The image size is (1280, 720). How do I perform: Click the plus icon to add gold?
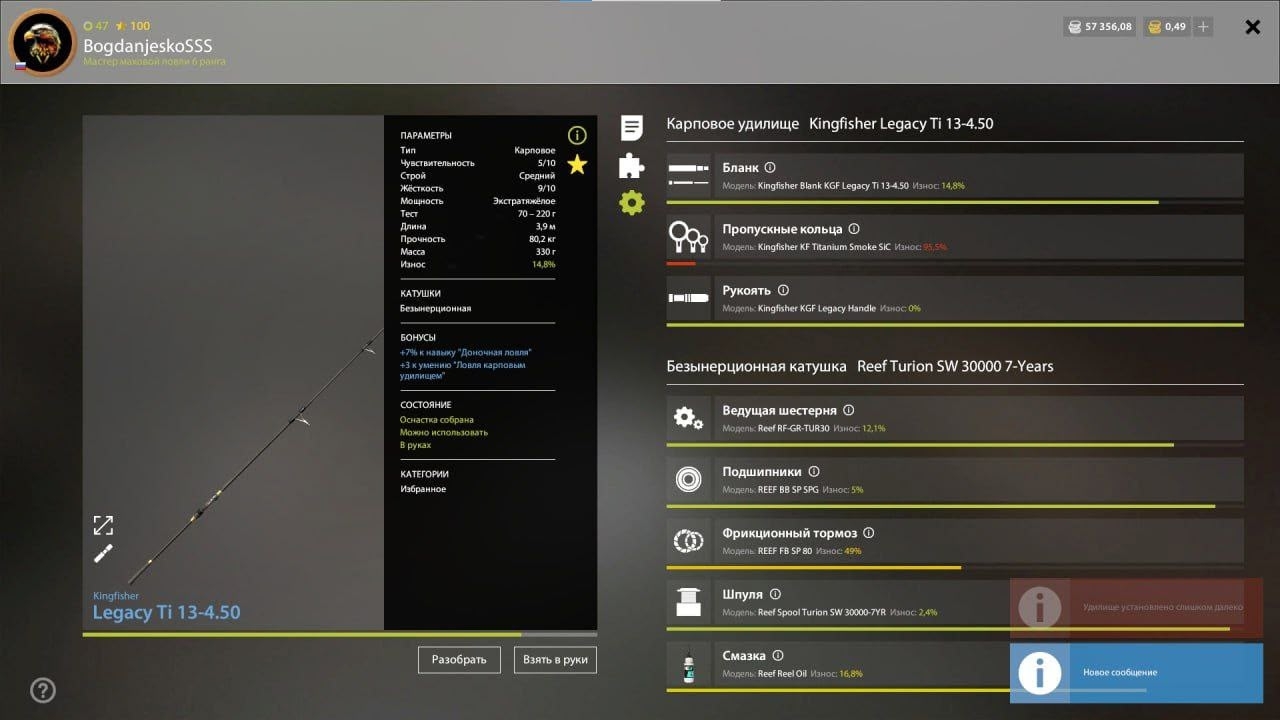tap(1203, 27)
